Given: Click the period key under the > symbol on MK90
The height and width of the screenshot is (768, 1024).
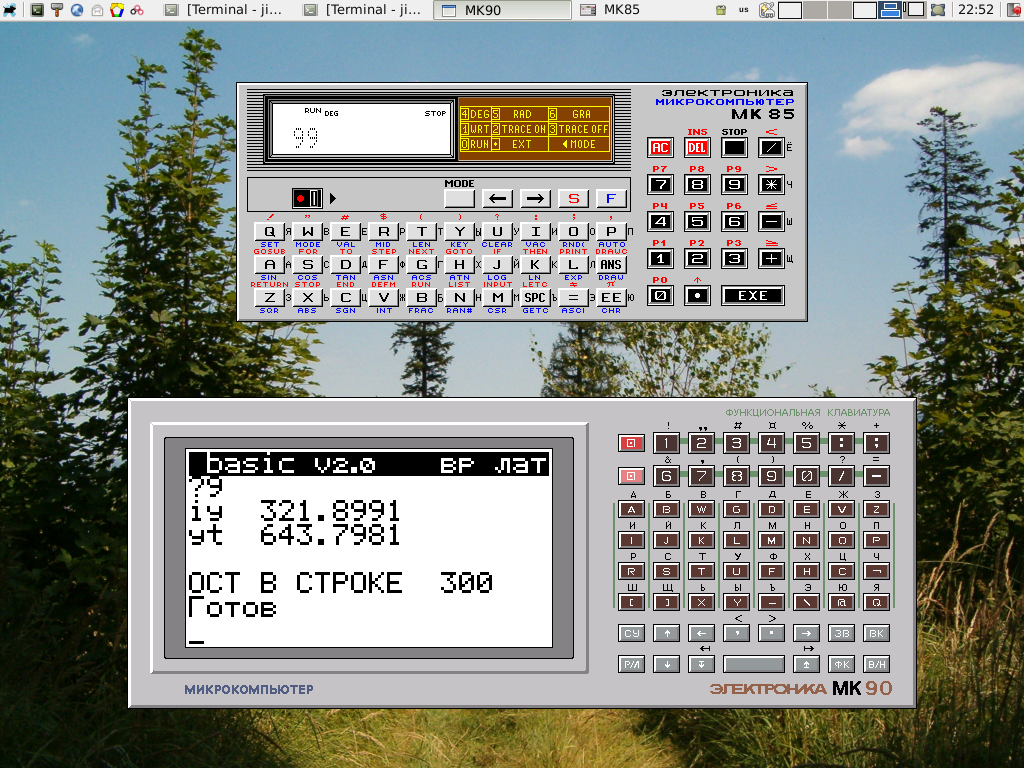Looking at the screenshot, I should pyautogui.click(x=771, y=633).
